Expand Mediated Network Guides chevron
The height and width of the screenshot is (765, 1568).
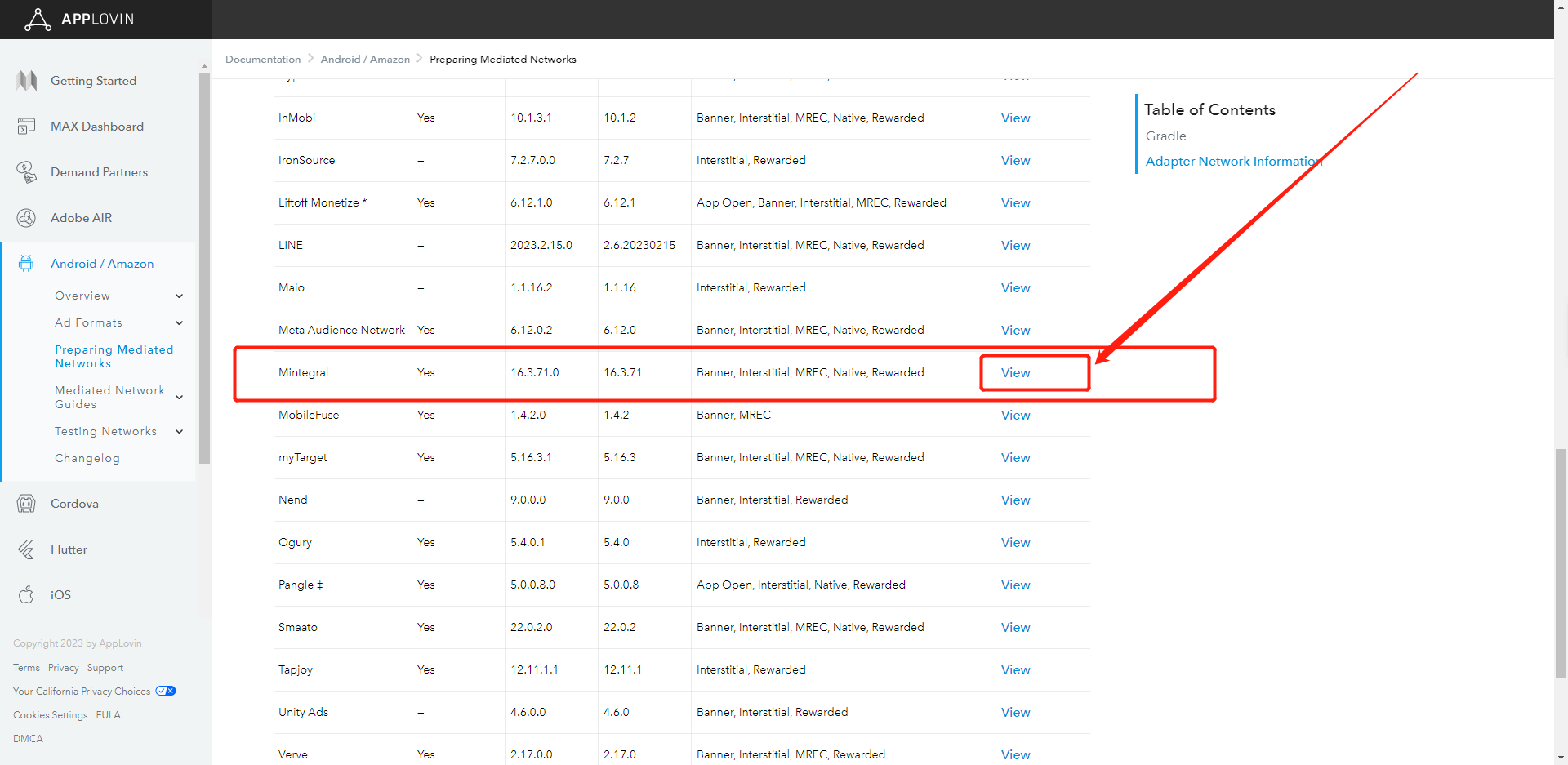point(180,398)
